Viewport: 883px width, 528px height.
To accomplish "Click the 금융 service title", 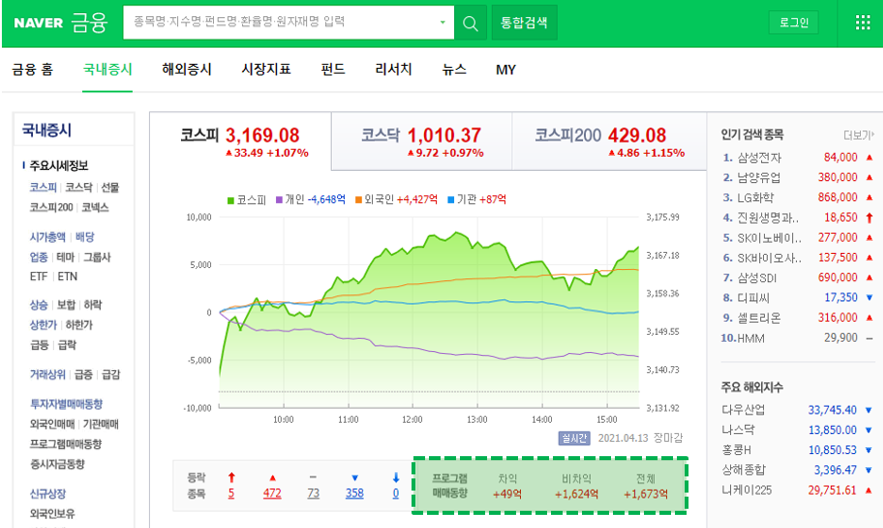I will (x=89, y=23).
